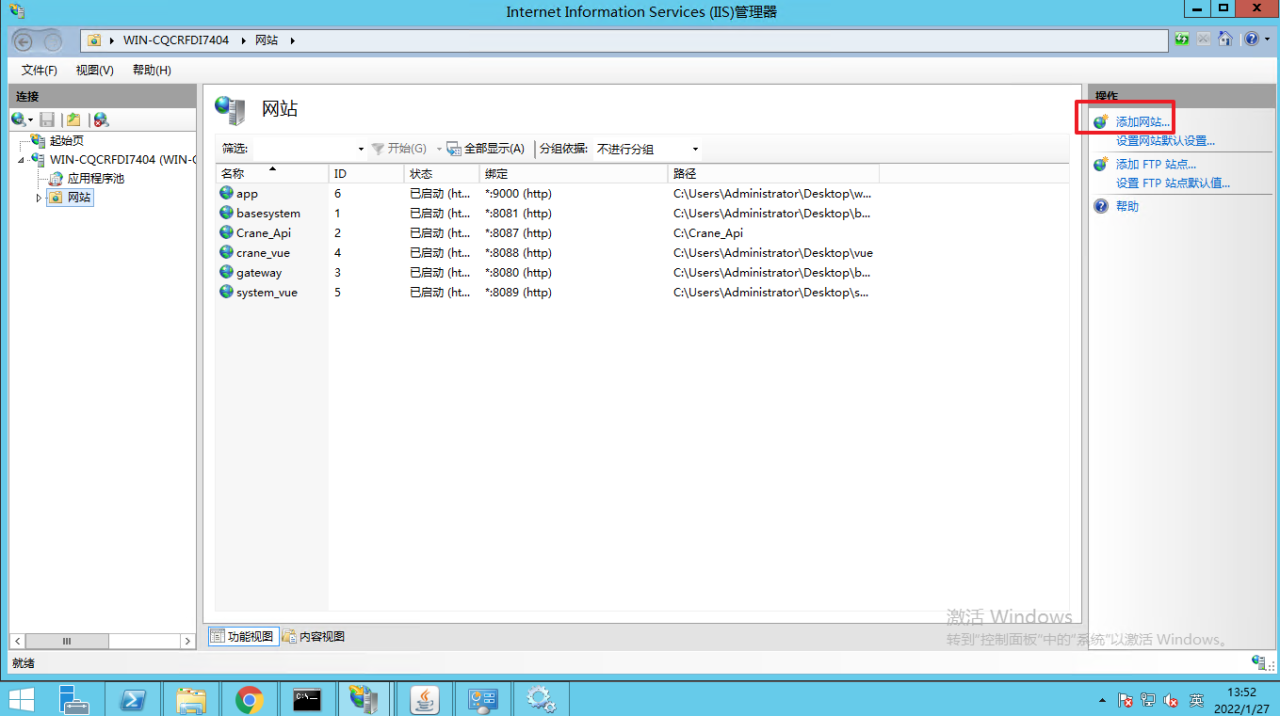Click the 帮助 link in the 操作 pane
Screen dimensions: 1280x716
pyautogui.click(x=1127, y=206)
